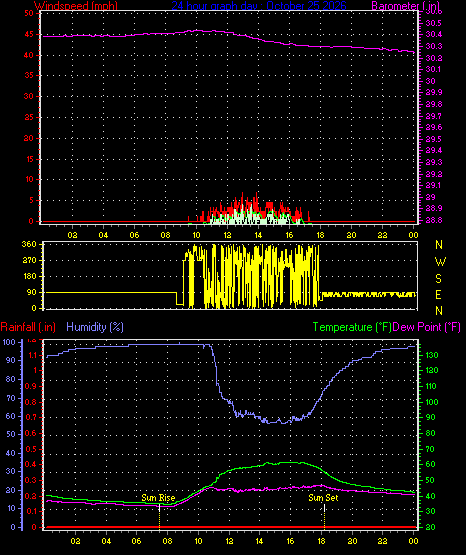Click the '30.2' barometer axis value

coord(433,58)
